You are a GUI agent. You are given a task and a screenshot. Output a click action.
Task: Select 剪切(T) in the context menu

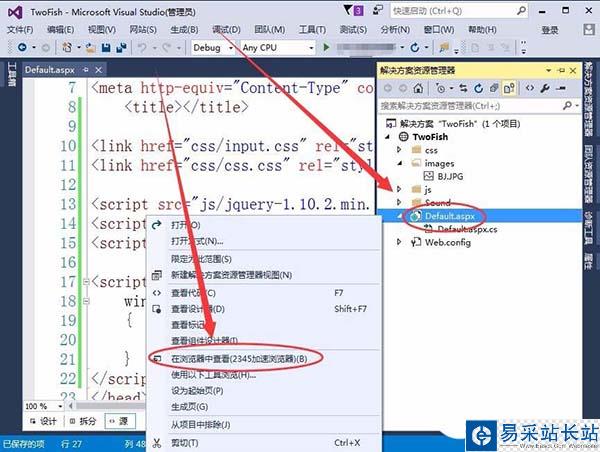(264, 443)
